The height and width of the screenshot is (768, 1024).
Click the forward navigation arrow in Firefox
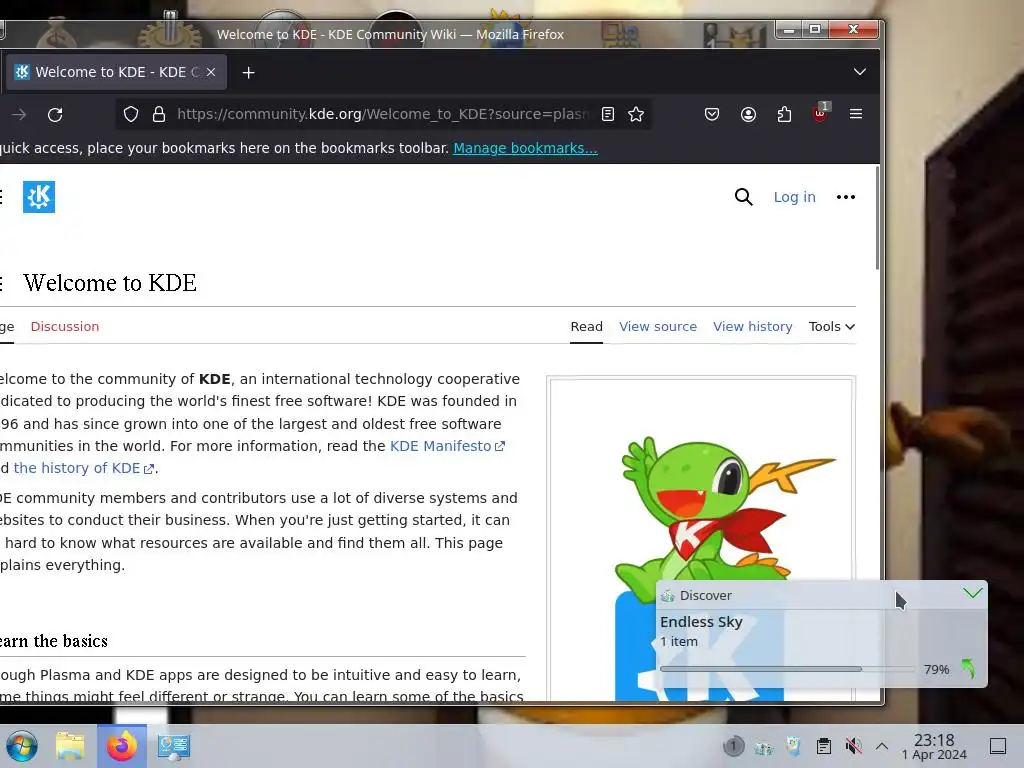click(19, 115)
